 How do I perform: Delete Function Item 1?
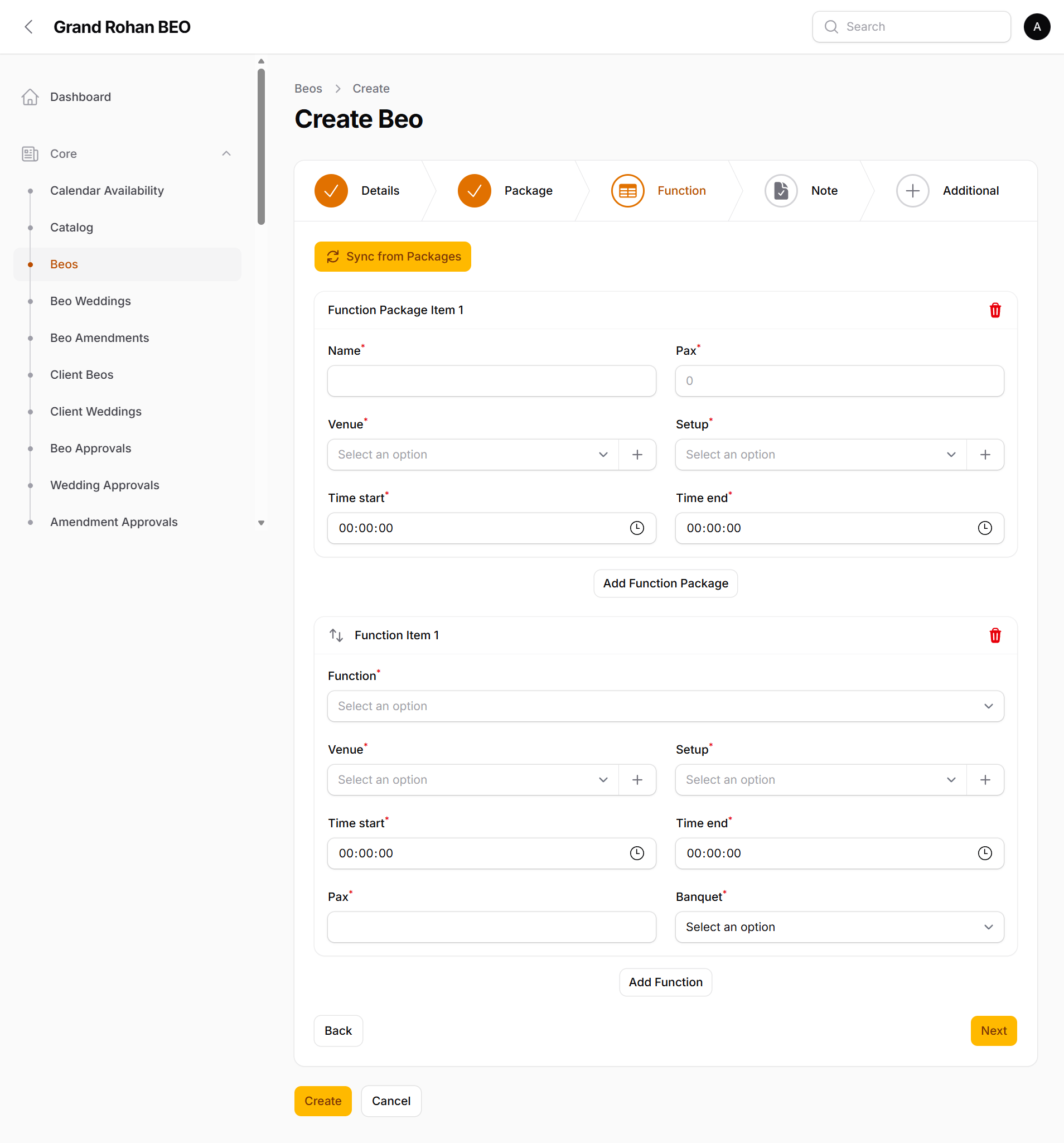click(x=995, y=635)
